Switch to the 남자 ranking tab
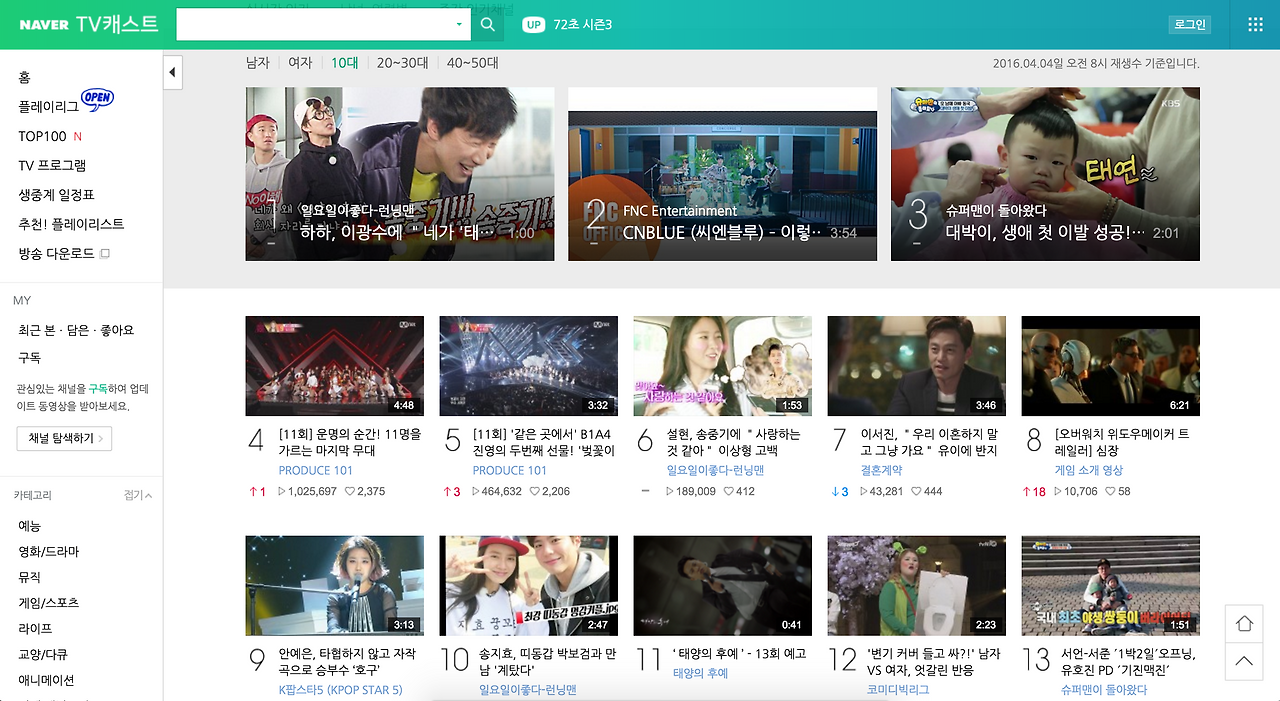 pos(257,62)
